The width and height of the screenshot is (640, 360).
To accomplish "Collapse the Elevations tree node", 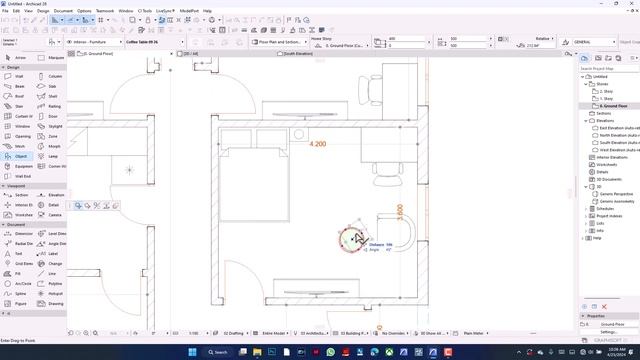I will 586,121.
